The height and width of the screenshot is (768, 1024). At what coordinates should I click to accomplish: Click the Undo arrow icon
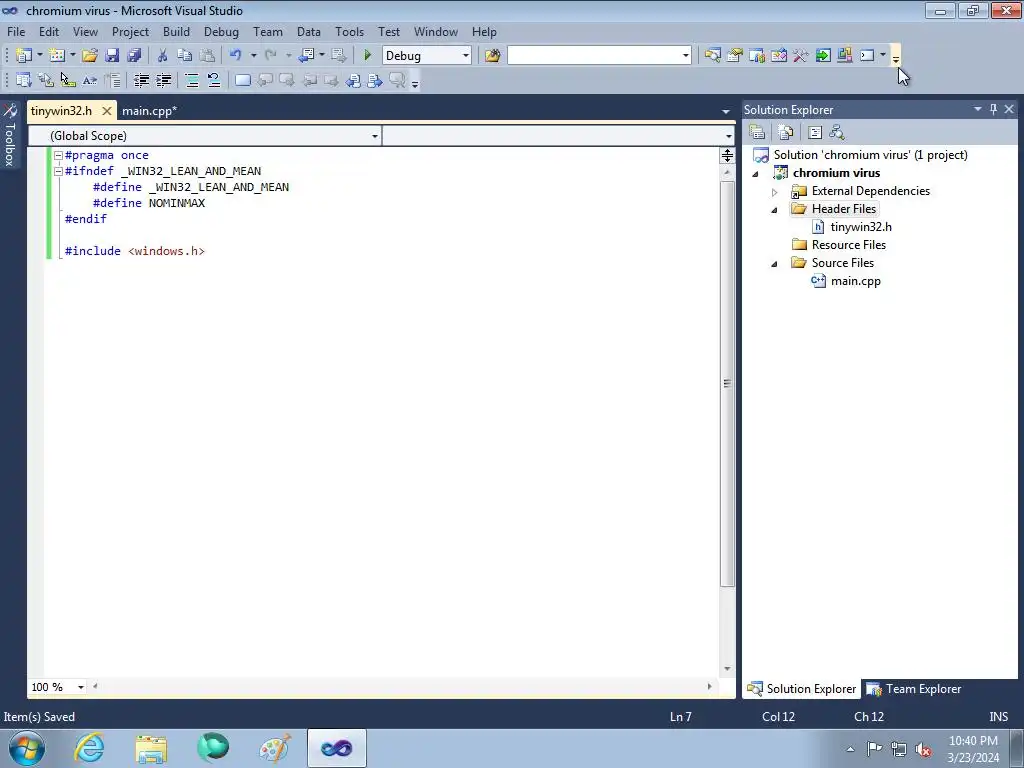click(236, 56)
